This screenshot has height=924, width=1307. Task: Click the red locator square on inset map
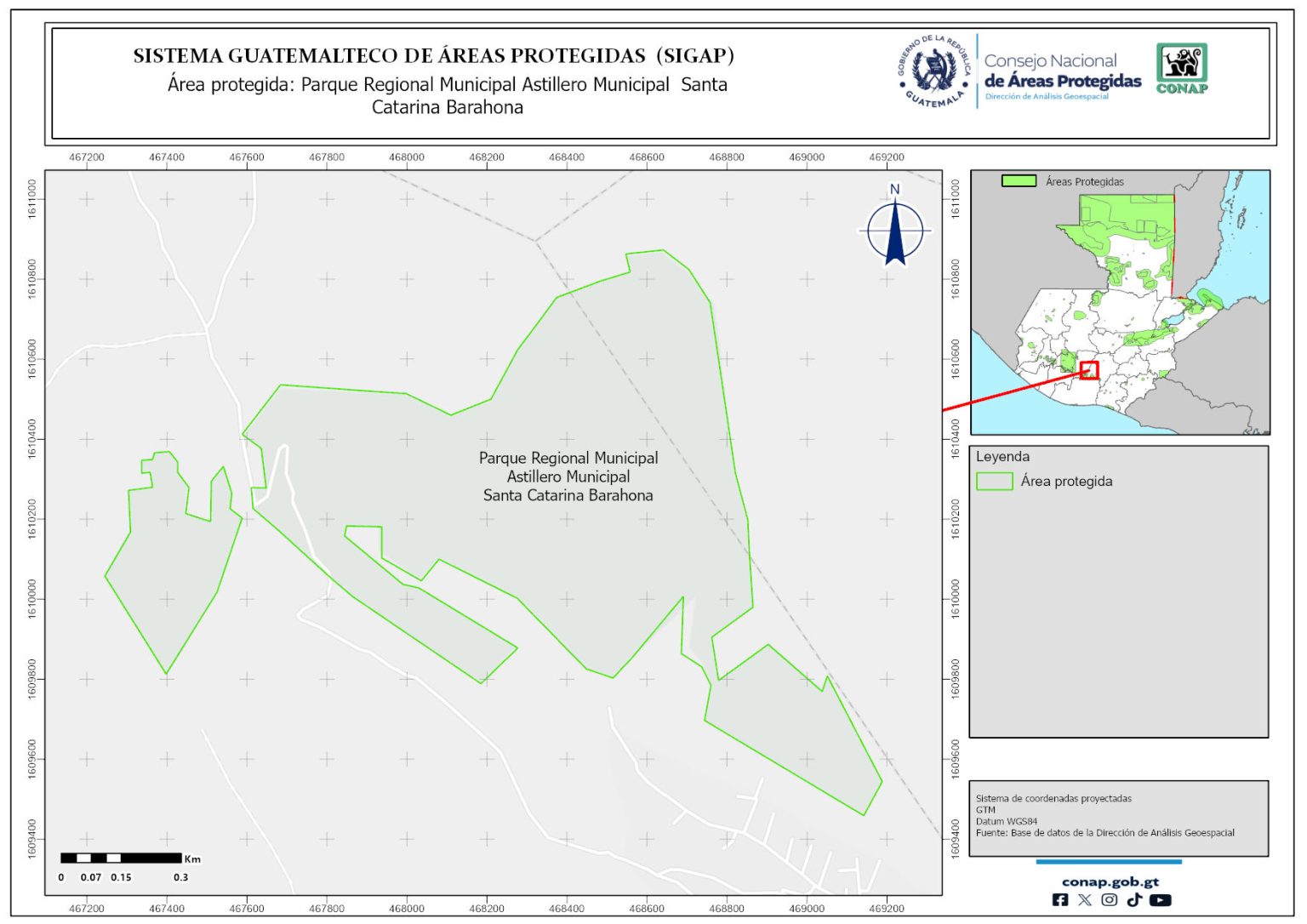click(x=1089, y=370)
